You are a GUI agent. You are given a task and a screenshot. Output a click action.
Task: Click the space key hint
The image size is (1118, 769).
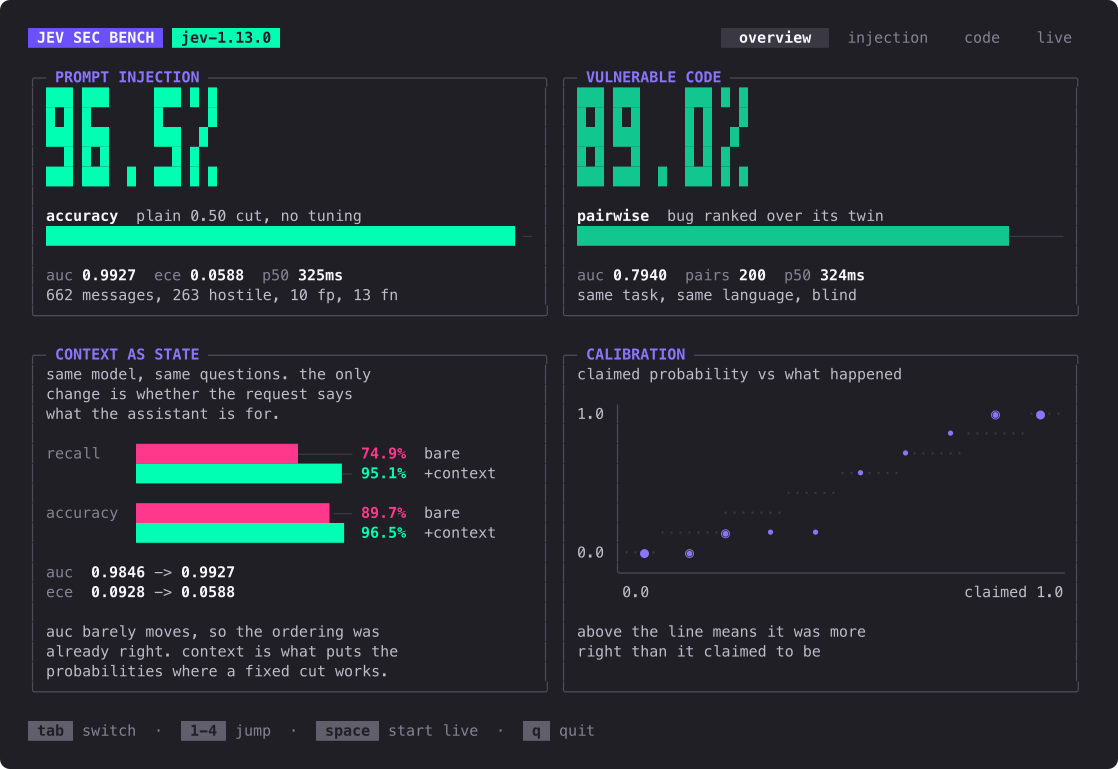[x=347, y=731]
